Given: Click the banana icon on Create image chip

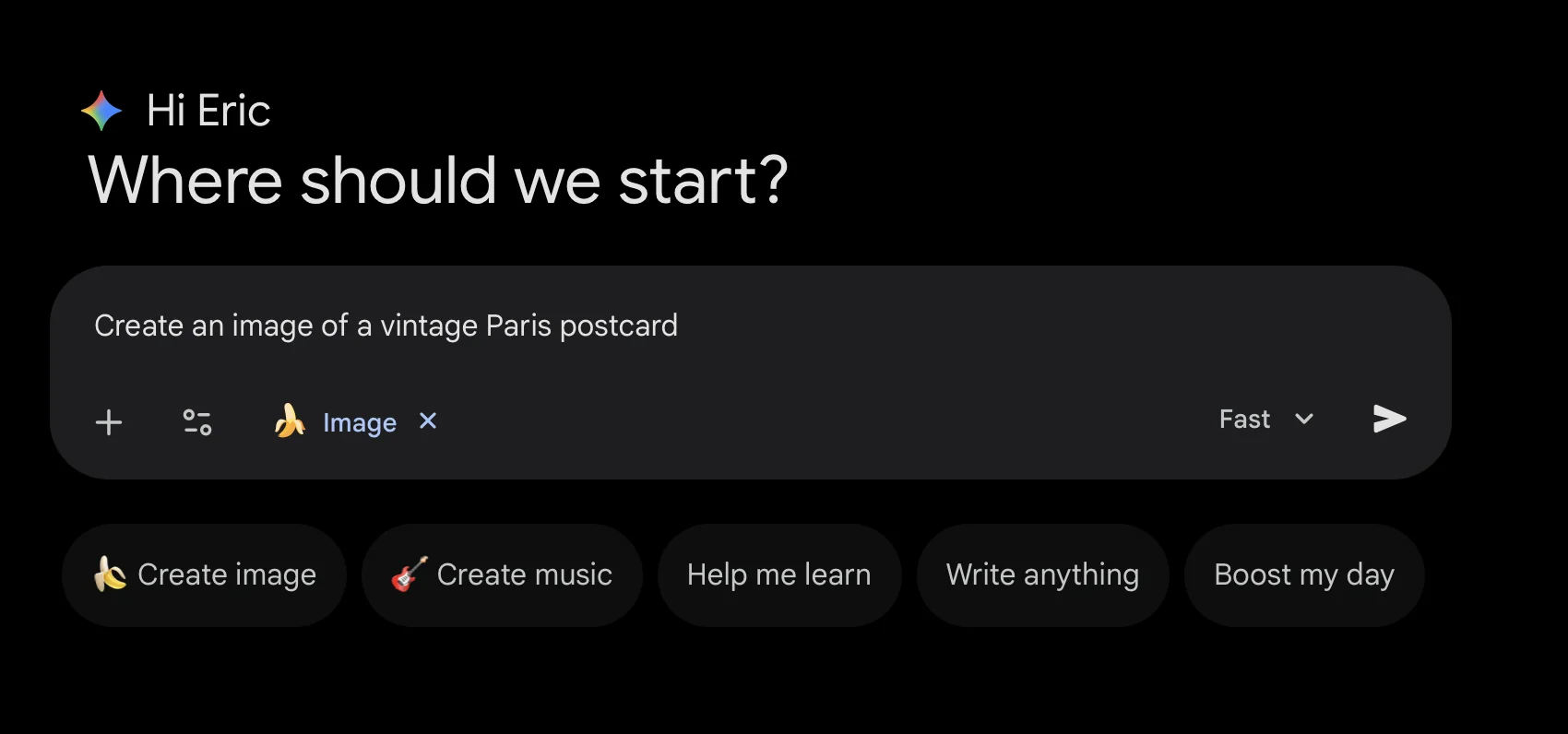Looking at the screenshot, I should (111, 574).
